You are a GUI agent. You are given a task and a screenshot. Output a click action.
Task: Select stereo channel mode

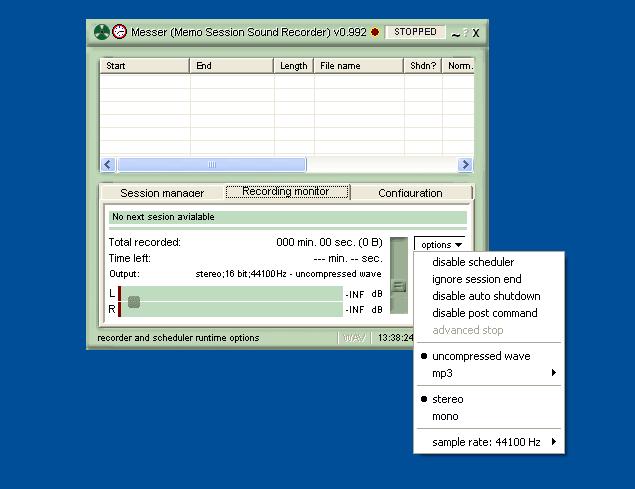[489, 399]
